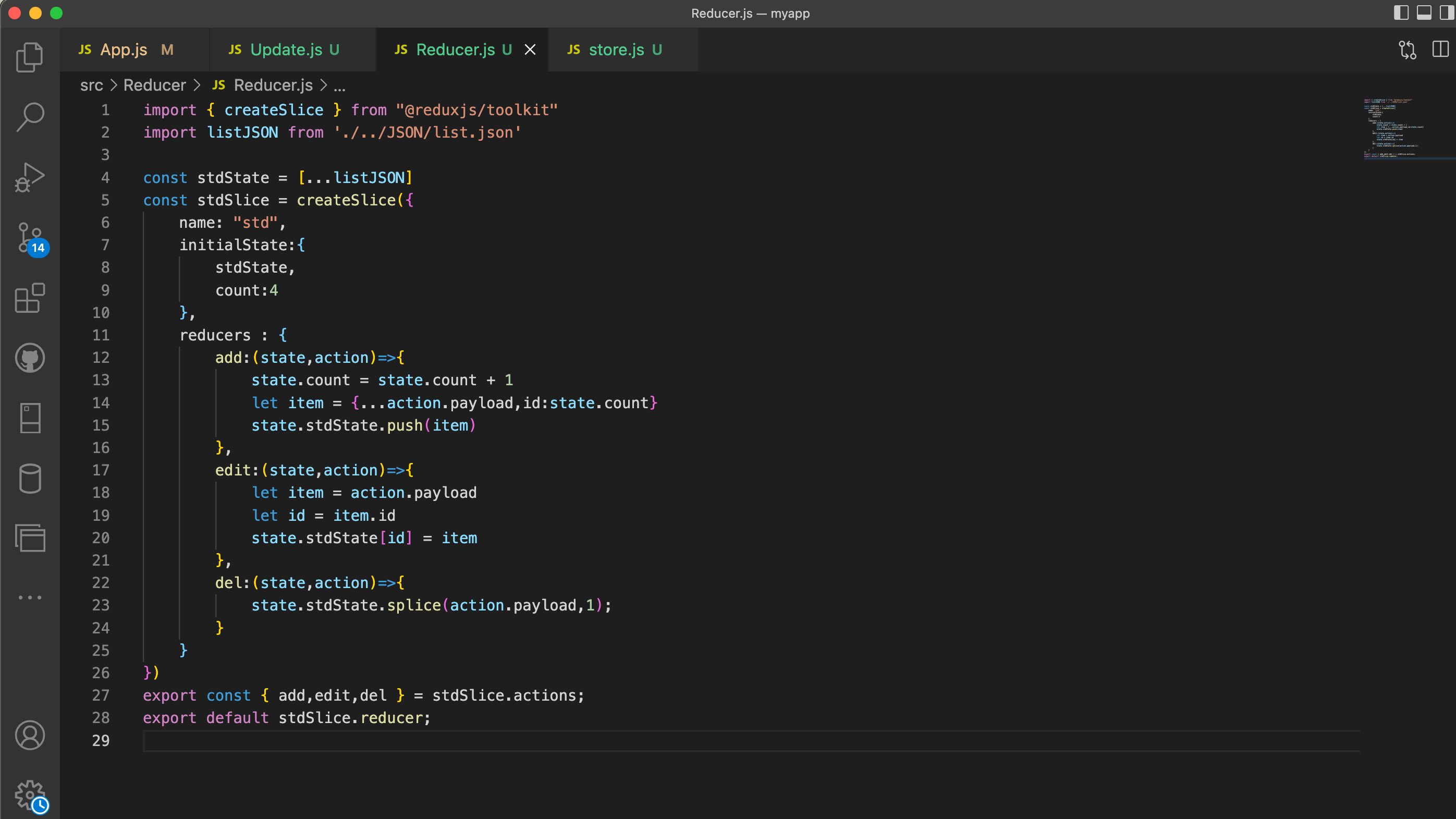The width and height of the screenshot is (1456, 819).
Task: Toggle the bottom panel layout button
Action: tap(1424, 13)
